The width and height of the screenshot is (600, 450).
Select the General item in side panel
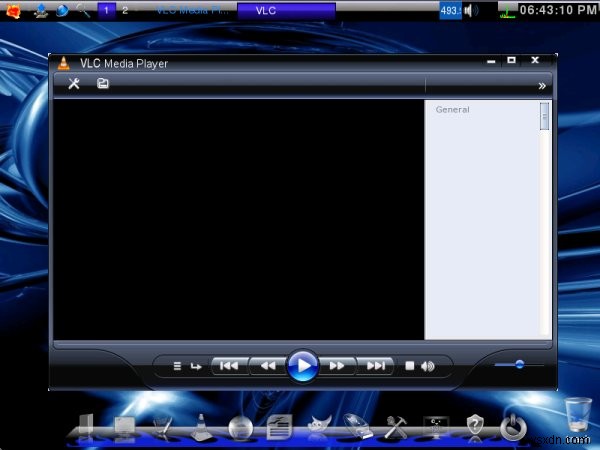point(452,109)
